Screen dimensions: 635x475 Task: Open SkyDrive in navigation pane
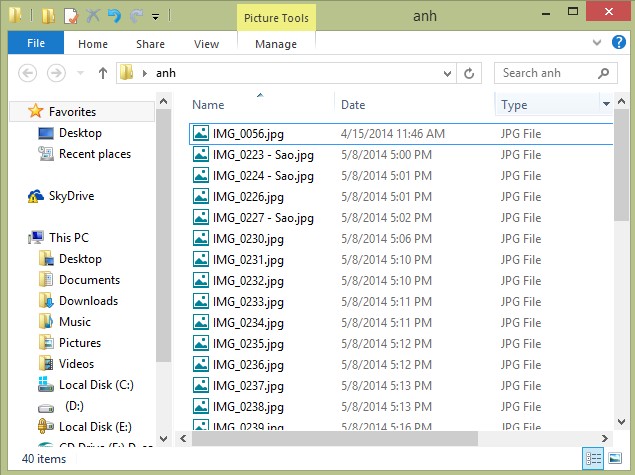(71, 196)
